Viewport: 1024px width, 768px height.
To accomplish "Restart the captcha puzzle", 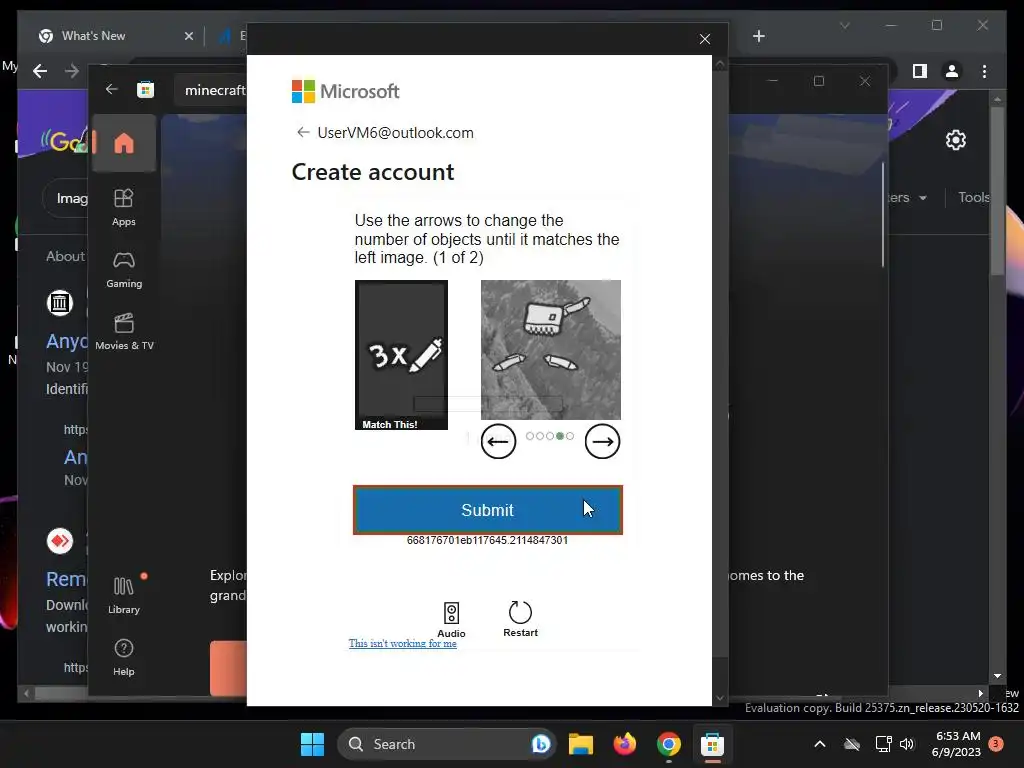I will 520,618.
